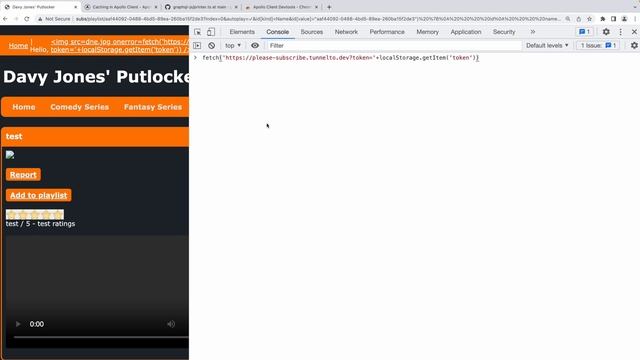Close the Davy Jones' Putlocker tab
This screenshot has width=640, height=360.
pos(76,7)
